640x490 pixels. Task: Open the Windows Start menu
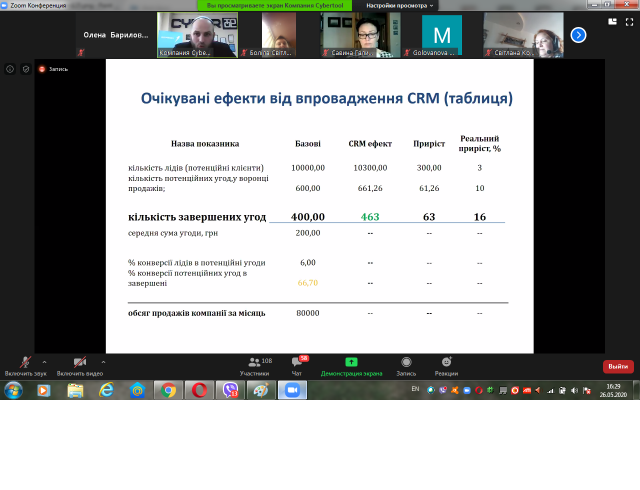pos(13,390)
